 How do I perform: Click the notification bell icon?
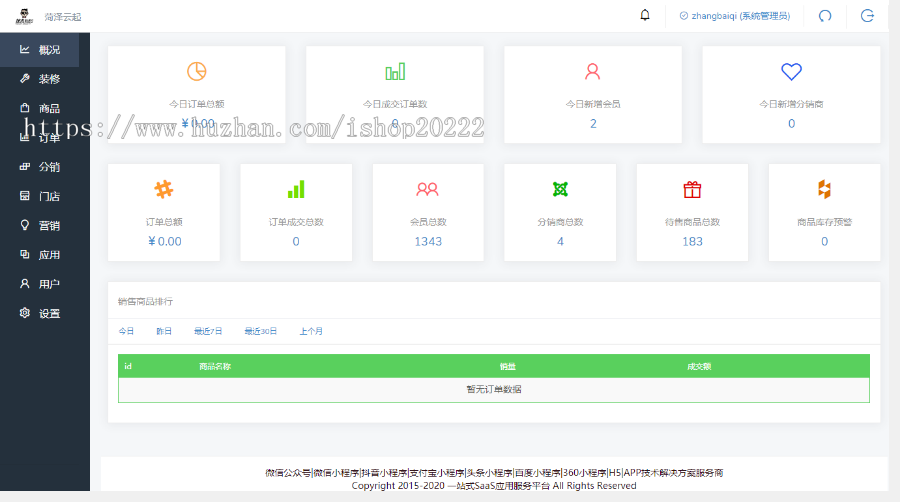(645, 15)
